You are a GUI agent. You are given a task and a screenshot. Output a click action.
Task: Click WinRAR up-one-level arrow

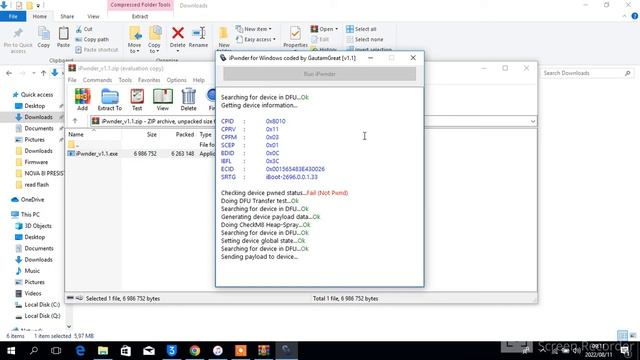(x=75, y=121)
